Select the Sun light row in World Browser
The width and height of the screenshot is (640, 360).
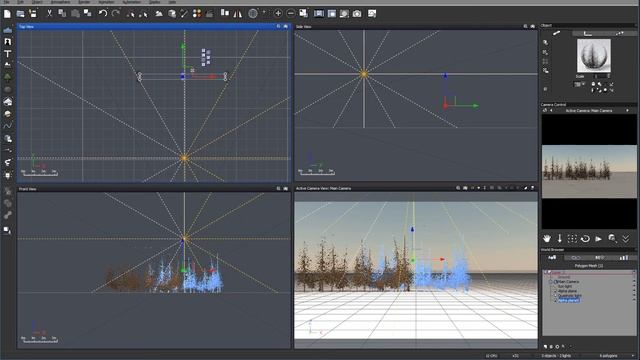click(565, 287)
